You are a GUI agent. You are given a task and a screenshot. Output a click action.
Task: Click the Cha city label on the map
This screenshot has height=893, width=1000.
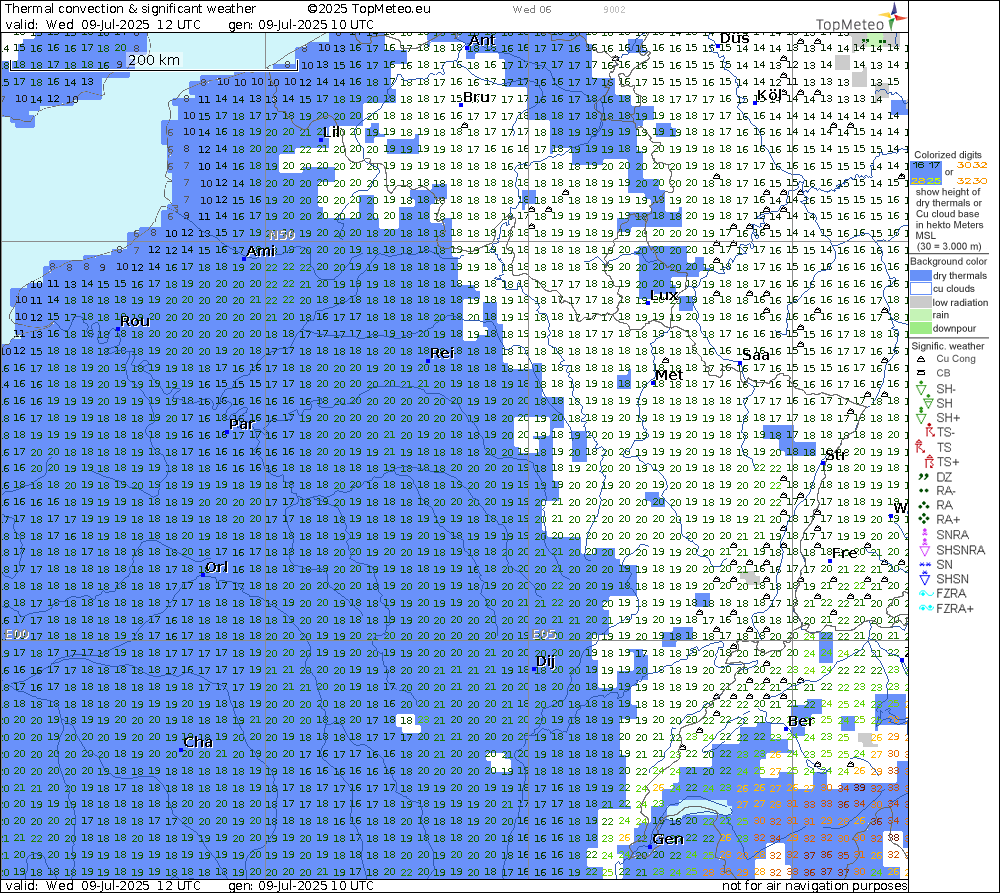[198, 742]
